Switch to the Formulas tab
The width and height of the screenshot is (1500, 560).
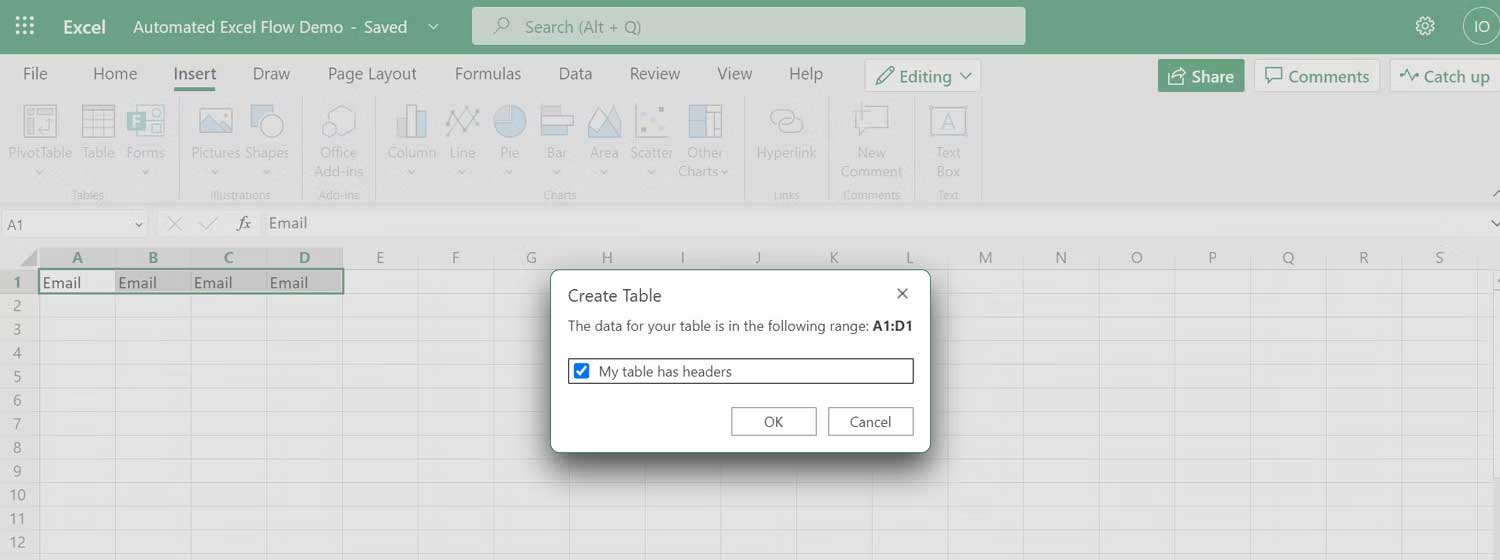[487, 74]
